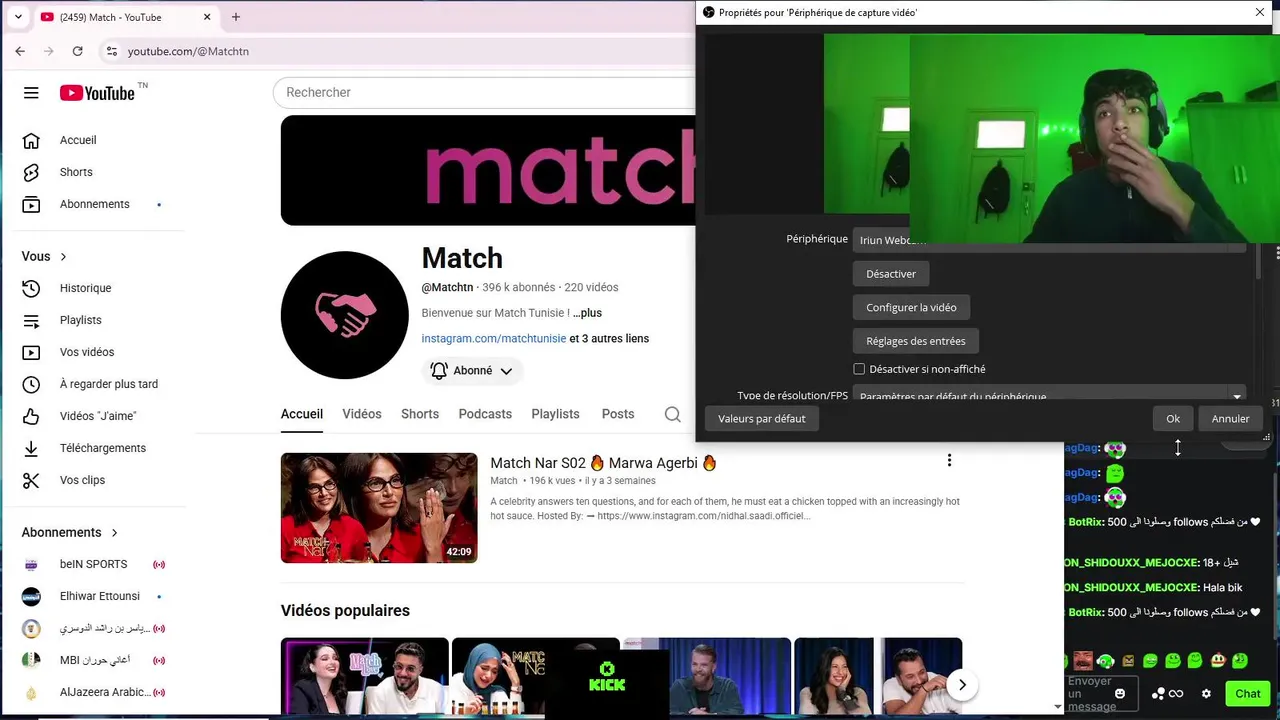Open Match Nar S02 video thumbnail
Image resolution: width=1280 pixels, height=720 pixels.
[x=379, y=508]
